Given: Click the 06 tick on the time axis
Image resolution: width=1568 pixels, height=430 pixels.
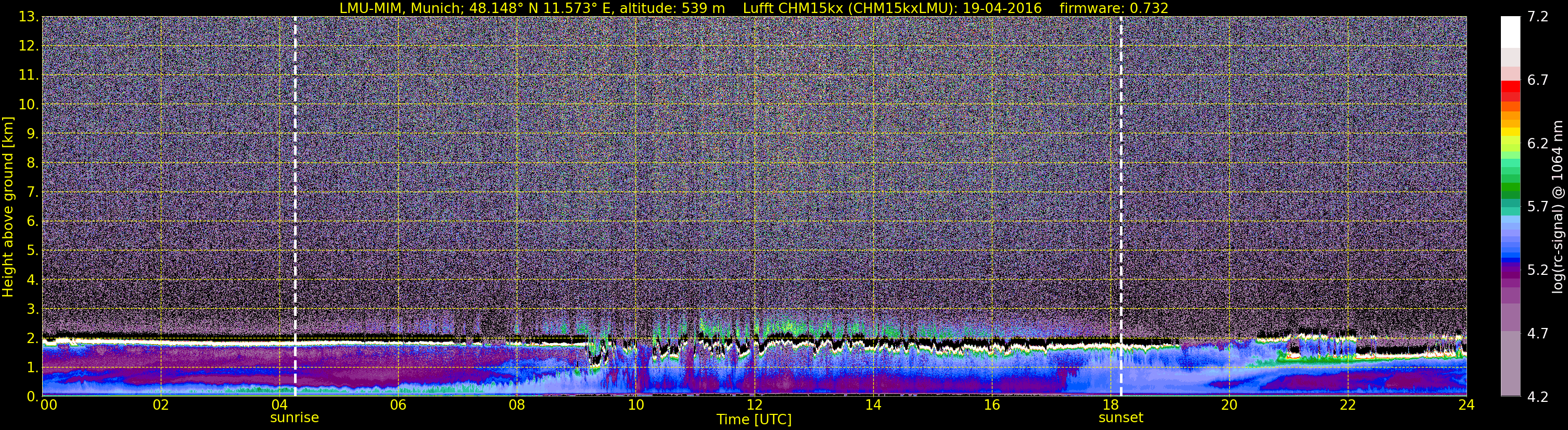Looking at the screenshot, I should coord(398,405).
